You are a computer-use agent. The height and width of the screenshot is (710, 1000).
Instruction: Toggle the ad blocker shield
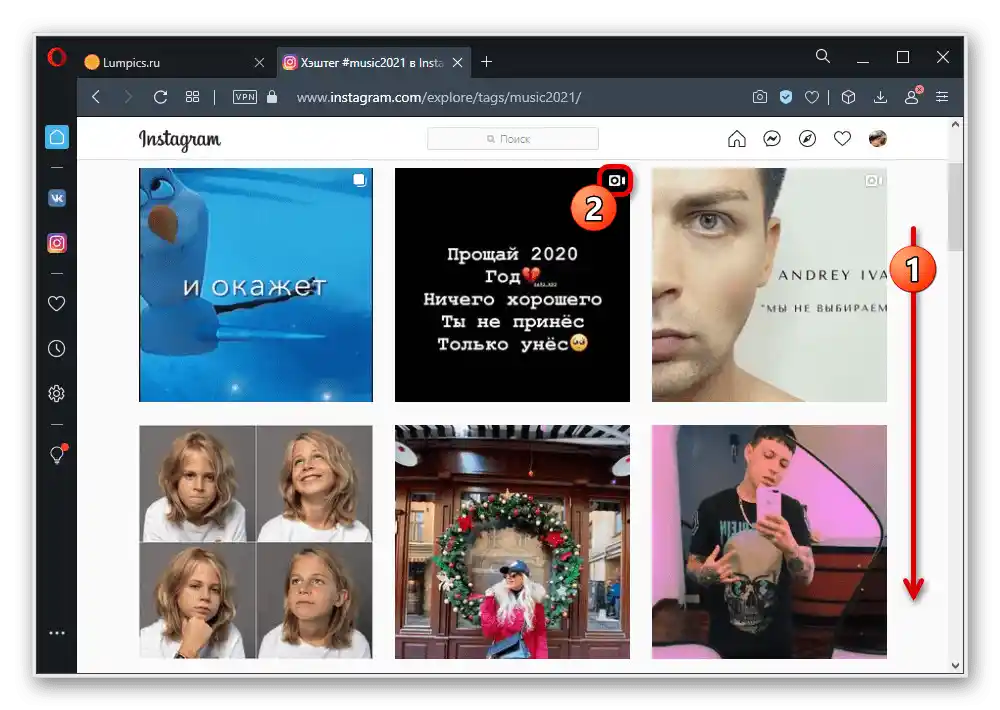click(x=786, y=97)
